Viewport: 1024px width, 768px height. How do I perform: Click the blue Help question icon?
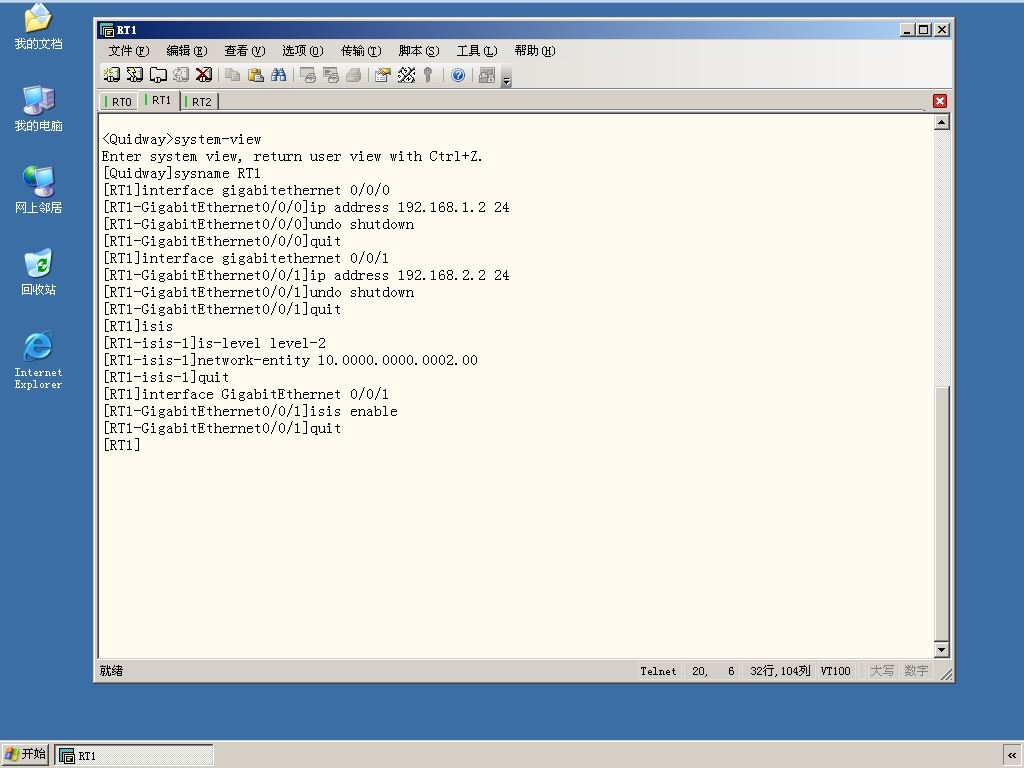(x=458, y=75)
